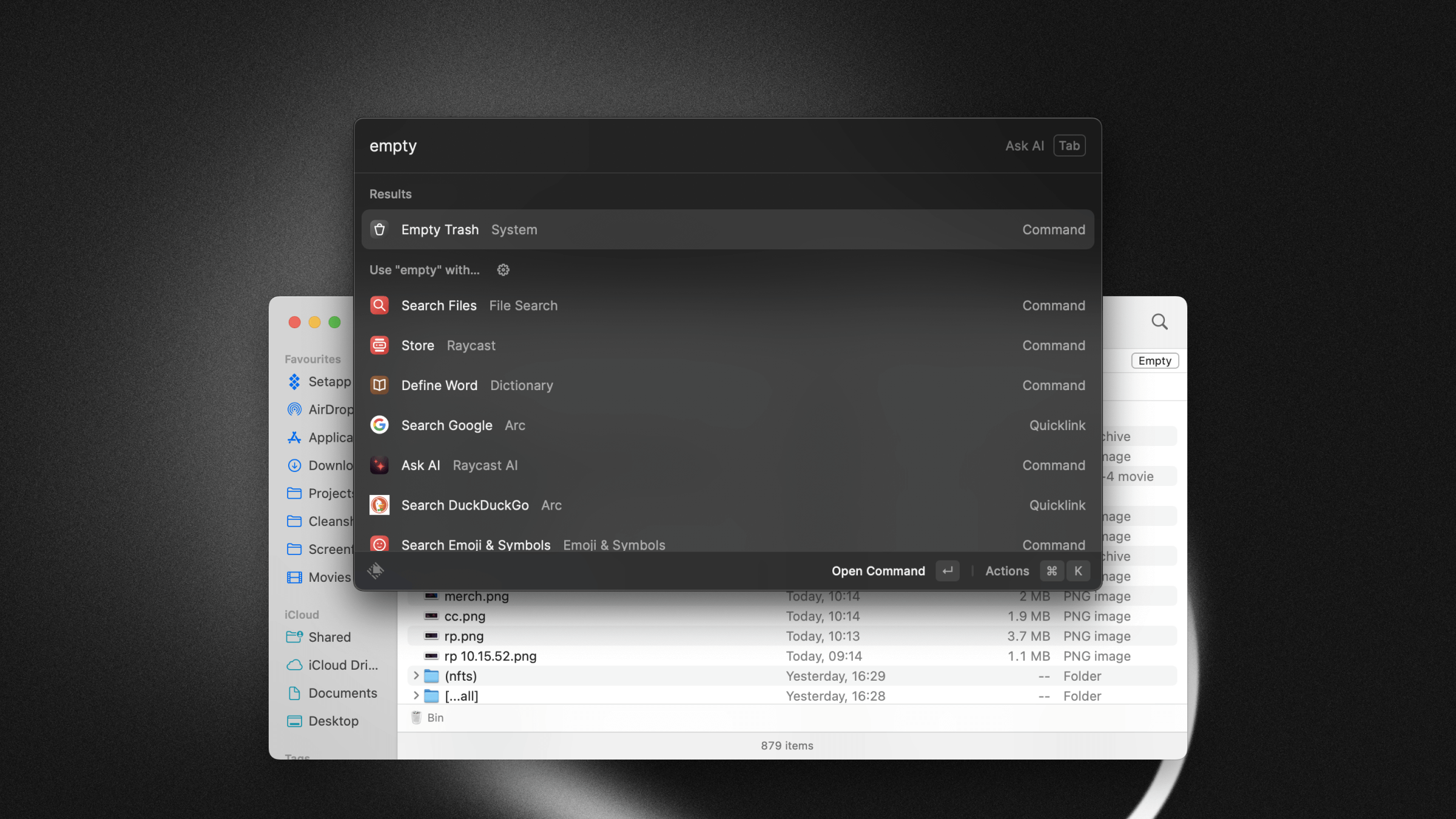This screenshot has width=1456, height=819.
Task: Open fallback settings gear next to 'Use "empty" with...'
Action: coord(503,270)
